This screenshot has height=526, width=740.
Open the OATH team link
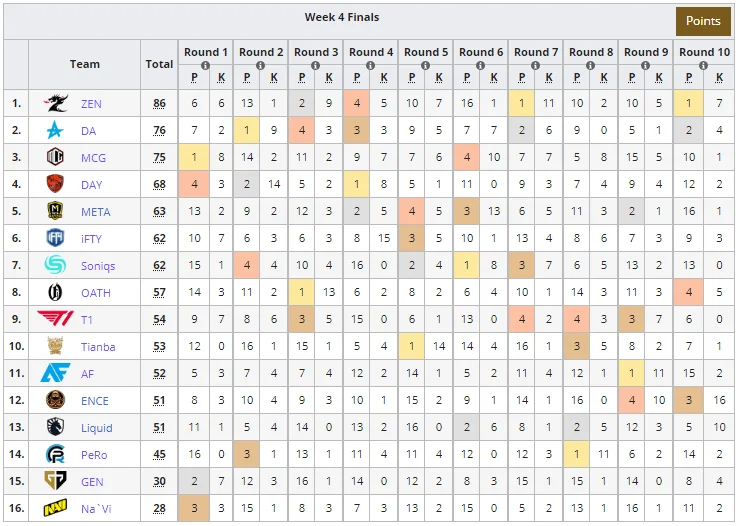coord(96,293)
